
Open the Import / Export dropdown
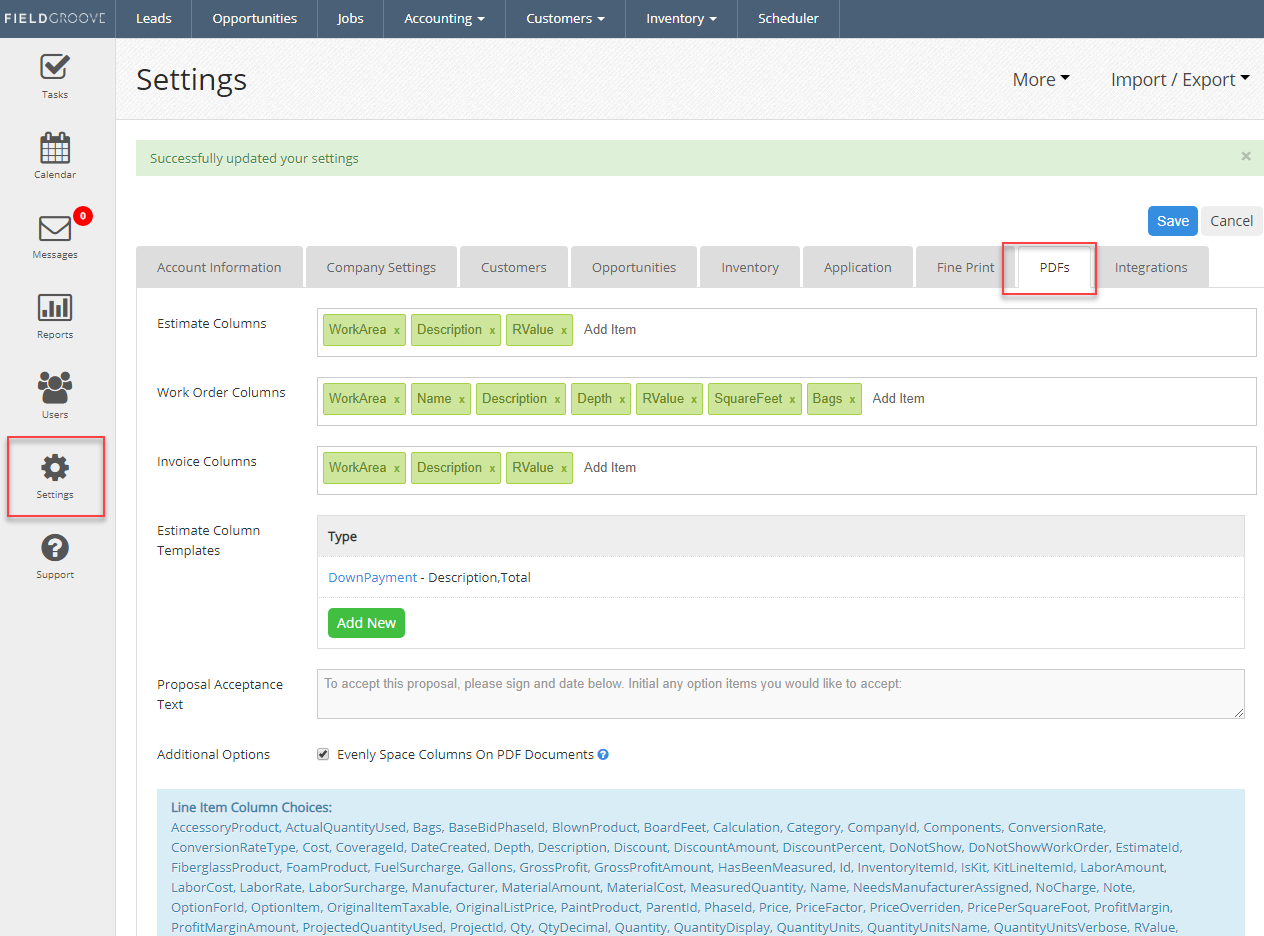click(1180, 80)
